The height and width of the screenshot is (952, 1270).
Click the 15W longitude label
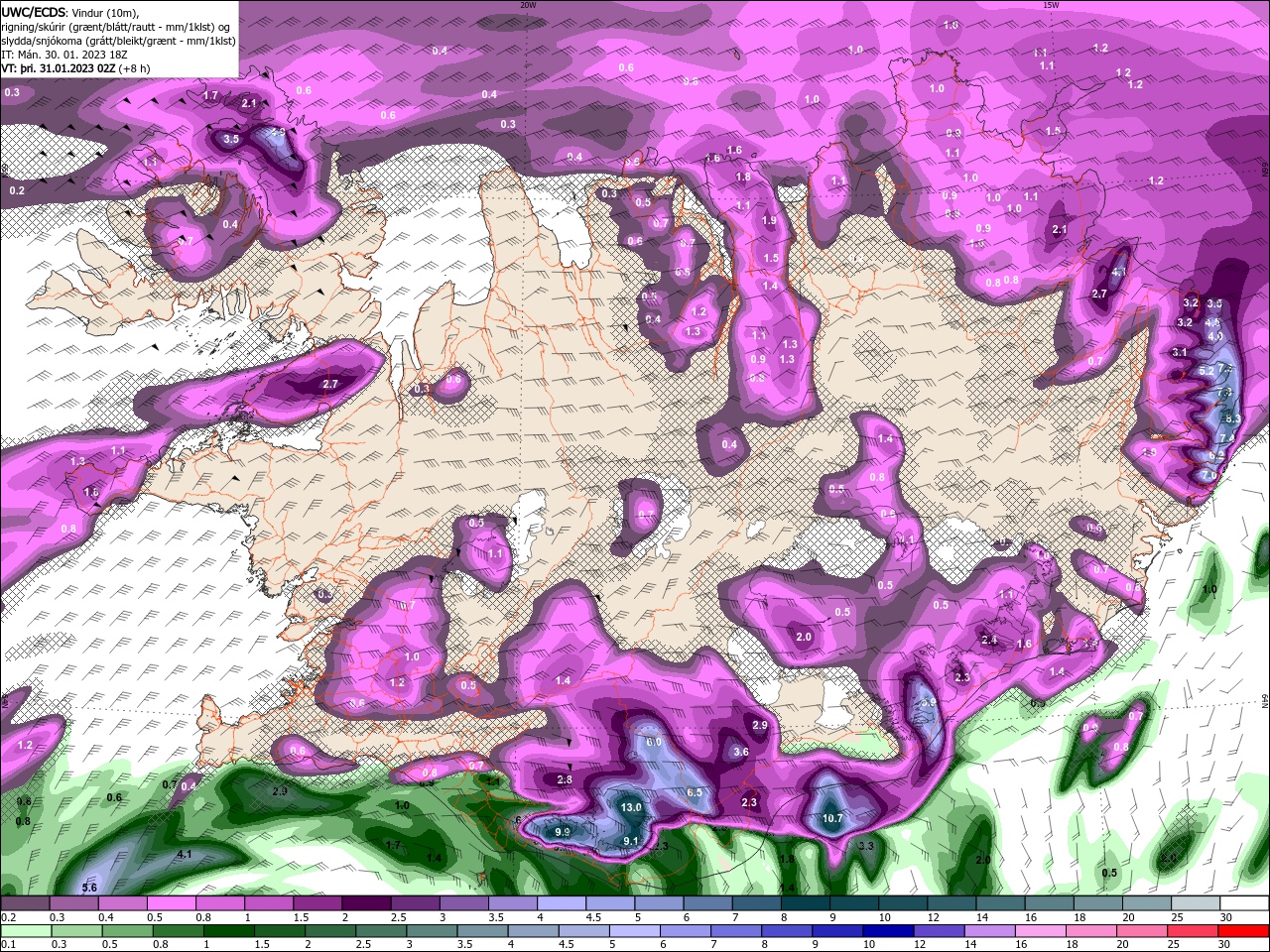1051,5
